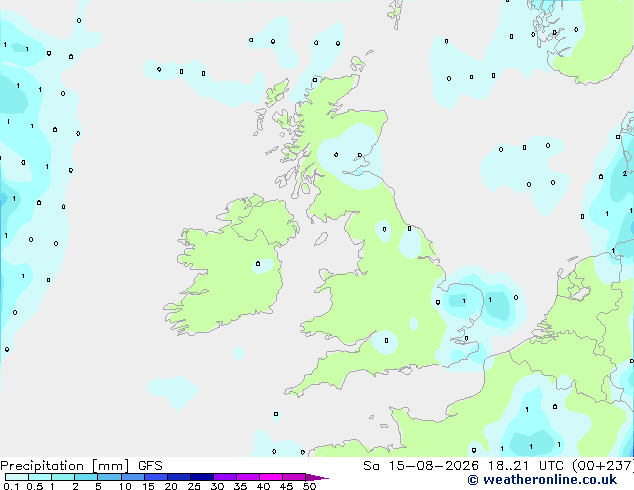The image size is (634, 490).
Task: Click the over-50 mm legend arrow tip
Action: point(317,477)
